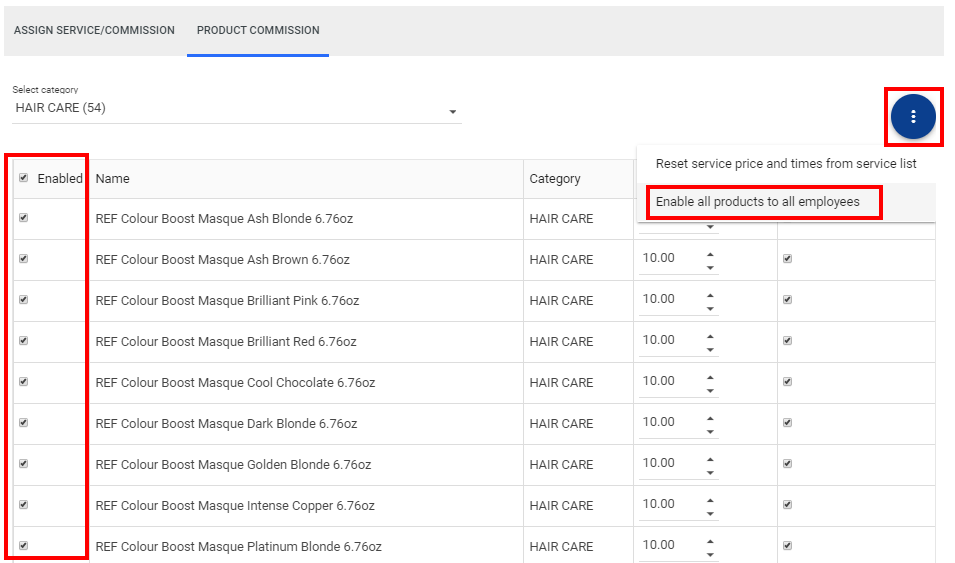
Task: Select Reset service price and times option
Action: pos(785,164)
